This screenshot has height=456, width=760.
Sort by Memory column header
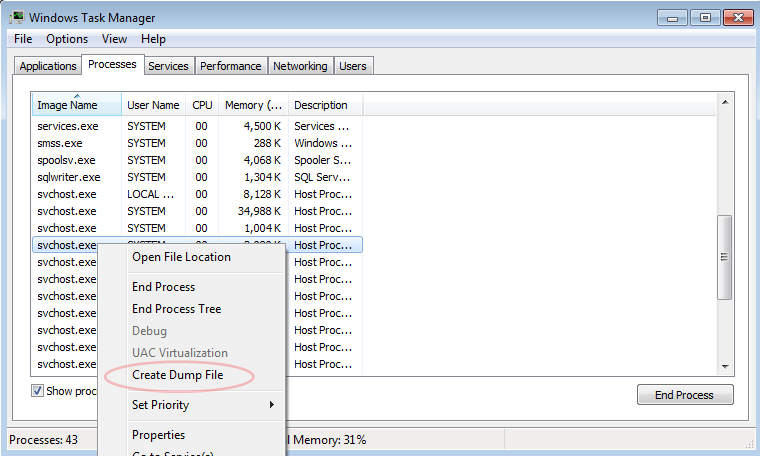253,105
